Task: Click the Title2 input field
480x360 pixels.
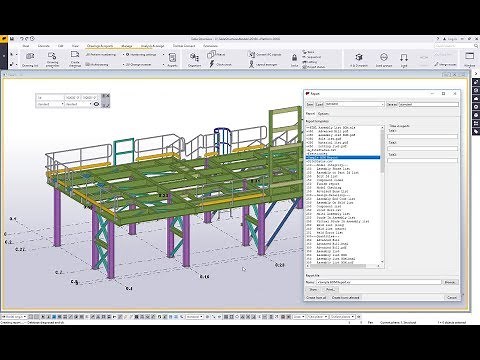Action: [x=422, y=148]
